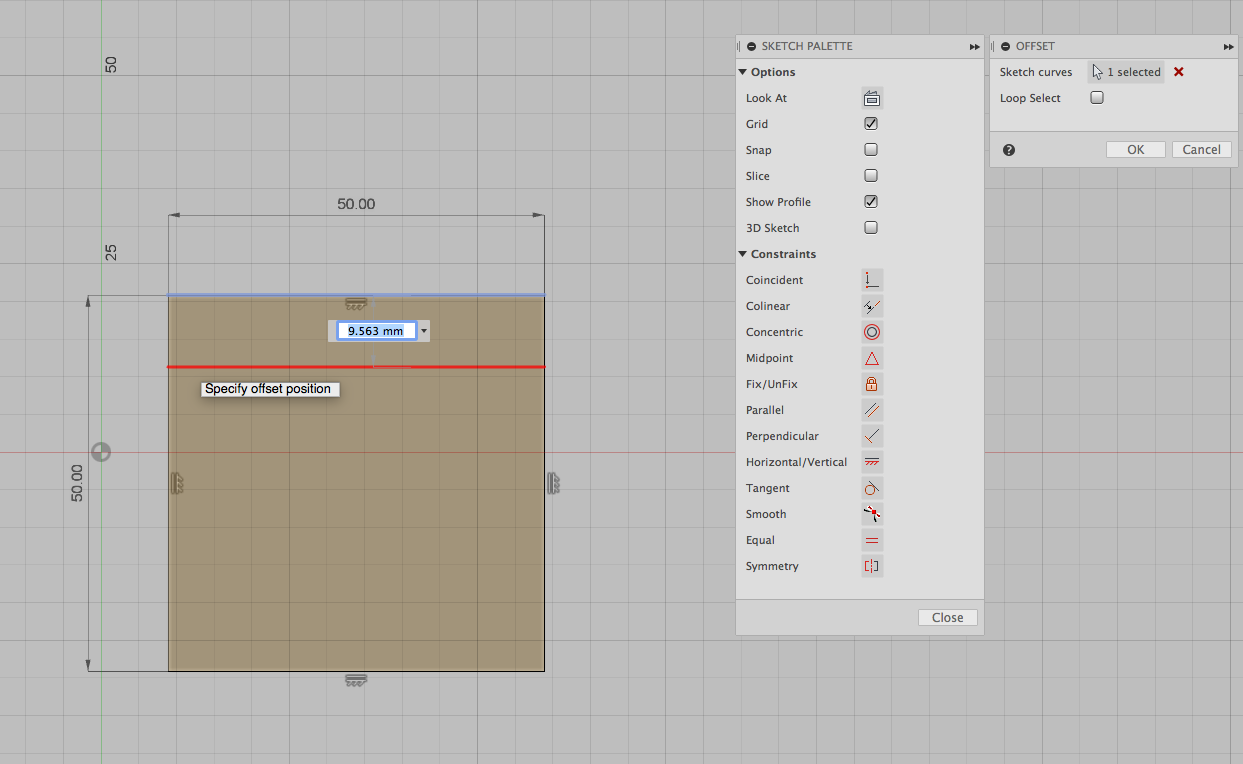Select the Equal constraint icon
Screen dimensions: 1243x764
pos(871,540)
